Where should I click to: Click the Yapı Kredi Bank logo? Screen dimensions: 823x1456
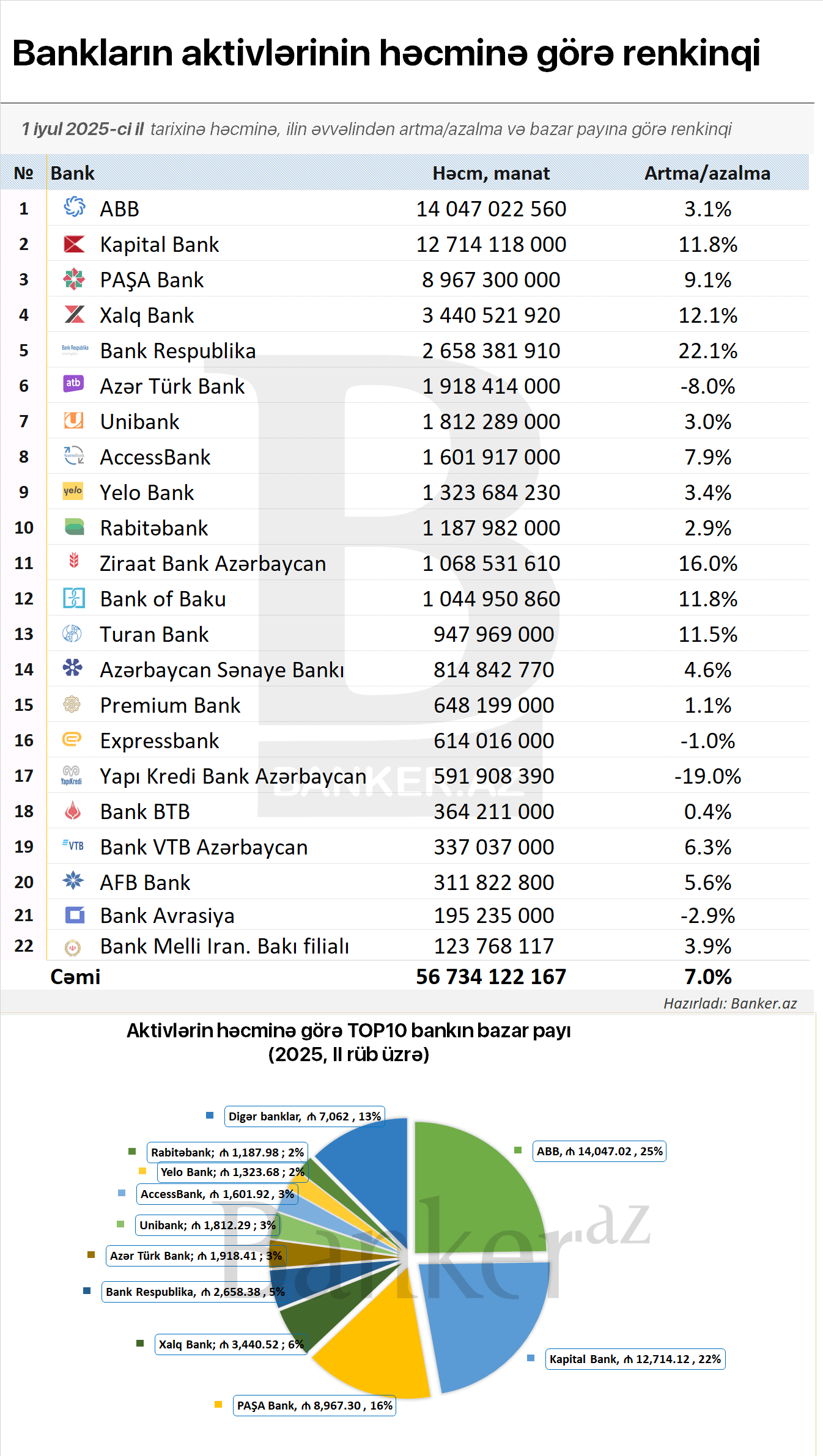[72, 775]
